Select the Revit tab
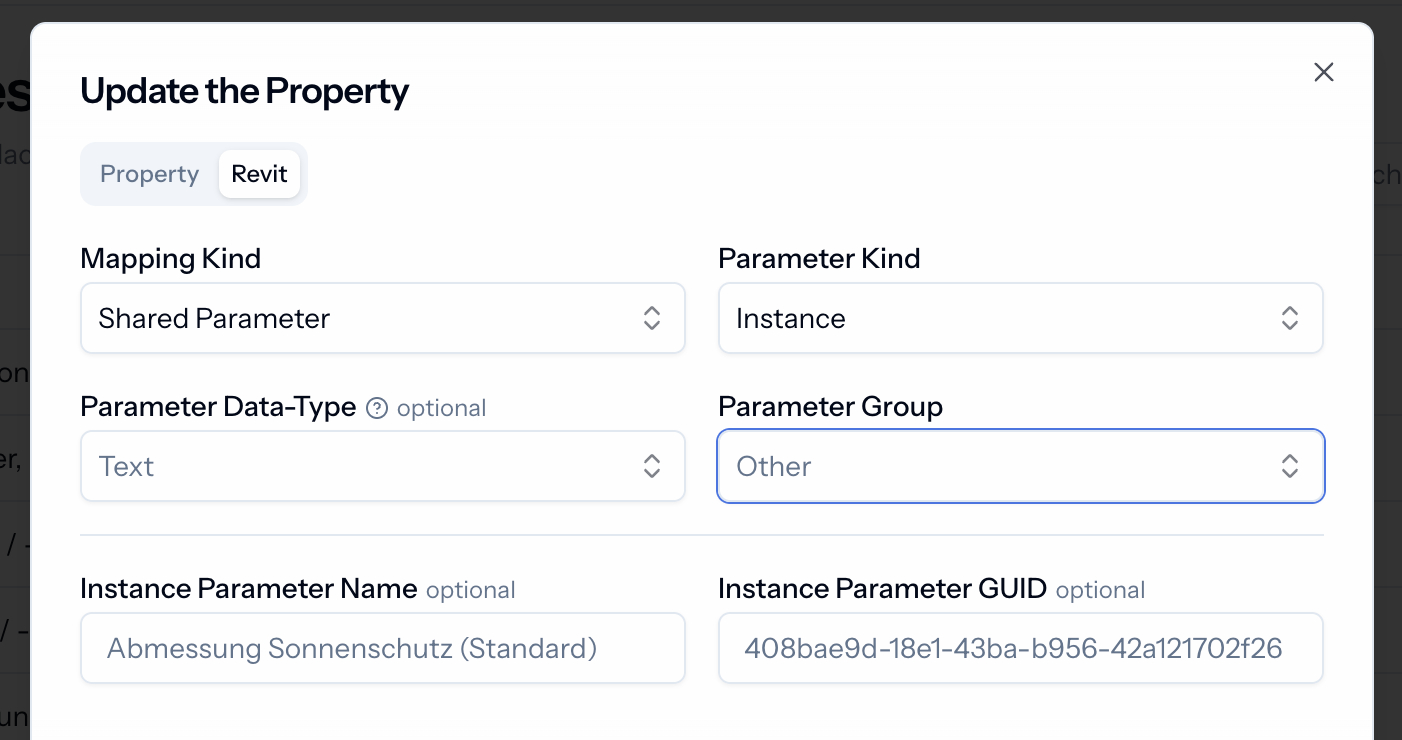The height and width of the screenshot is (740, 1402). coord(260,174)
